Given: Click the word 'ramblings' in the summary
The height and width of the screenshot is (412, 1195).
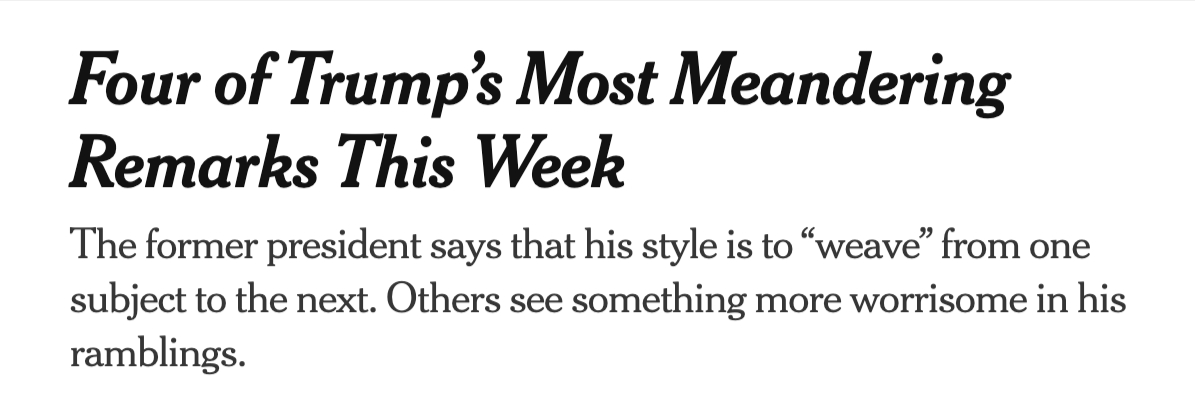Looking at the screenshot, I should 157,352.
